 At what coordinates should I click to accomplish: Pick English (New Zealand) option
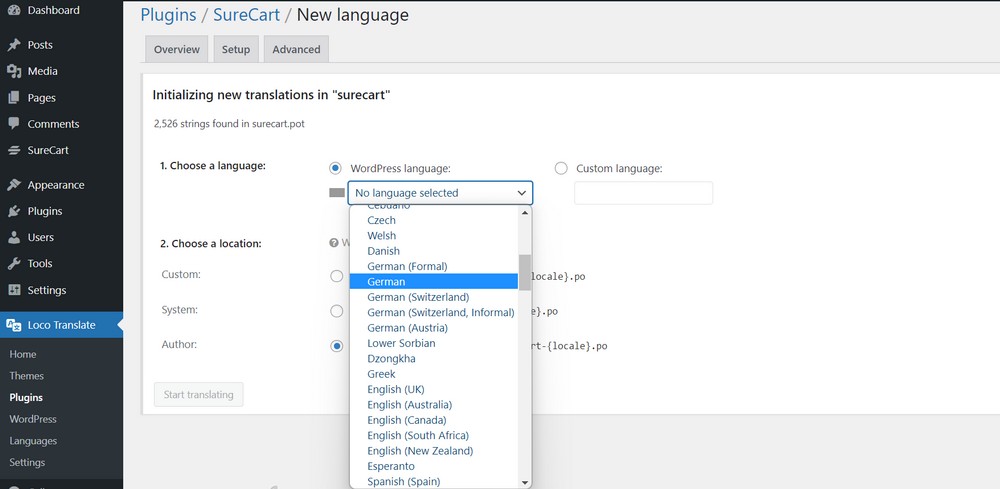[x=434, y=451]
